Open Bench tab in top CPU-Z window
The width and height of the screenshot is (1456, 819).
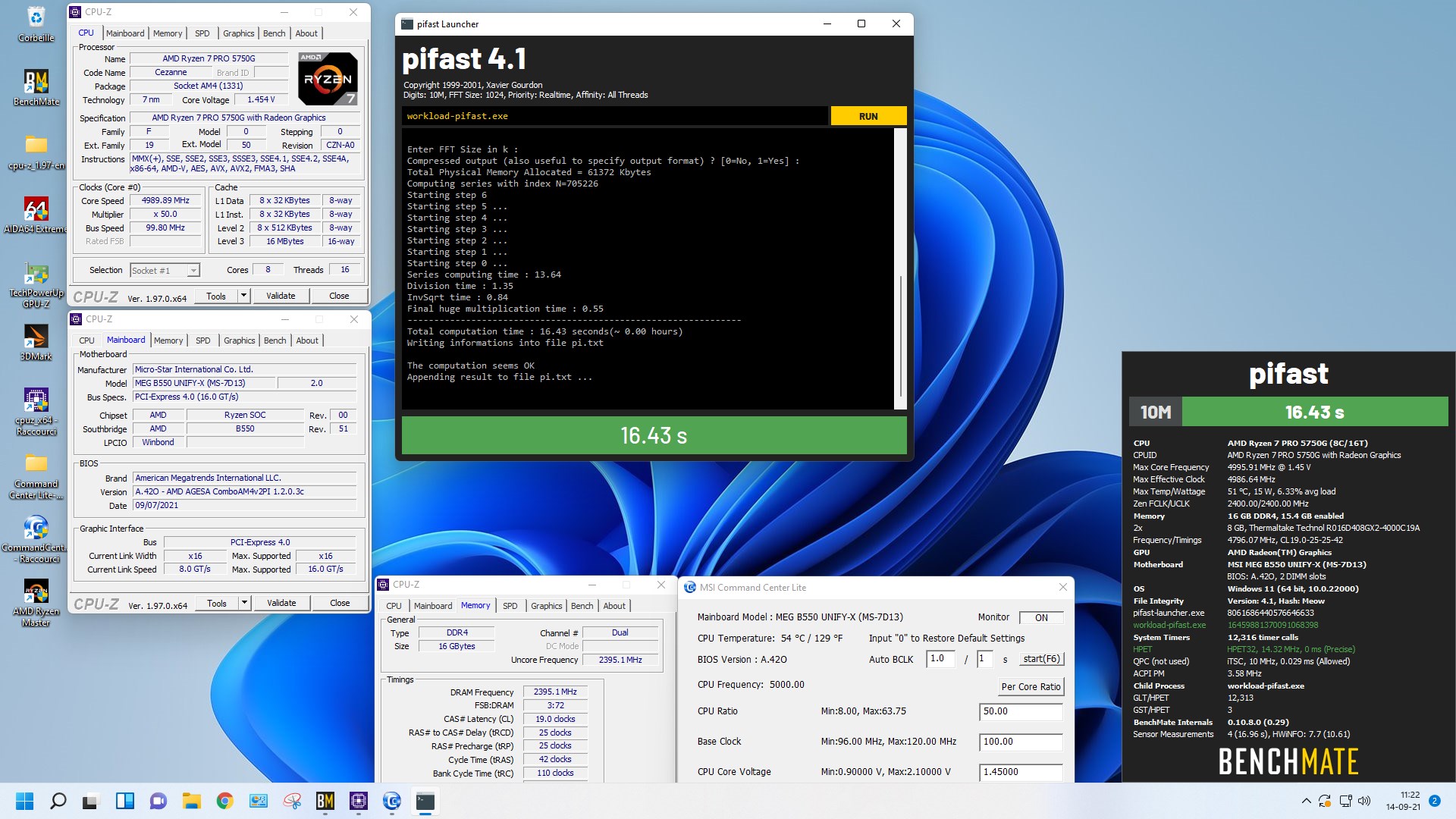274,33
